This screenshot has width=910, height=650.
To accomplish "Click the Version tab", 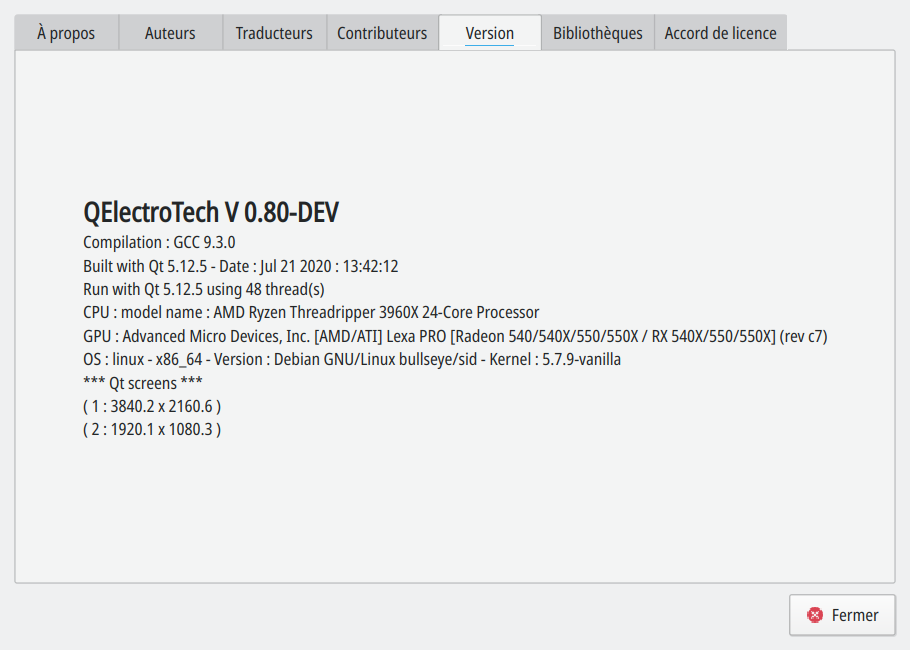I will coord(490,33).
